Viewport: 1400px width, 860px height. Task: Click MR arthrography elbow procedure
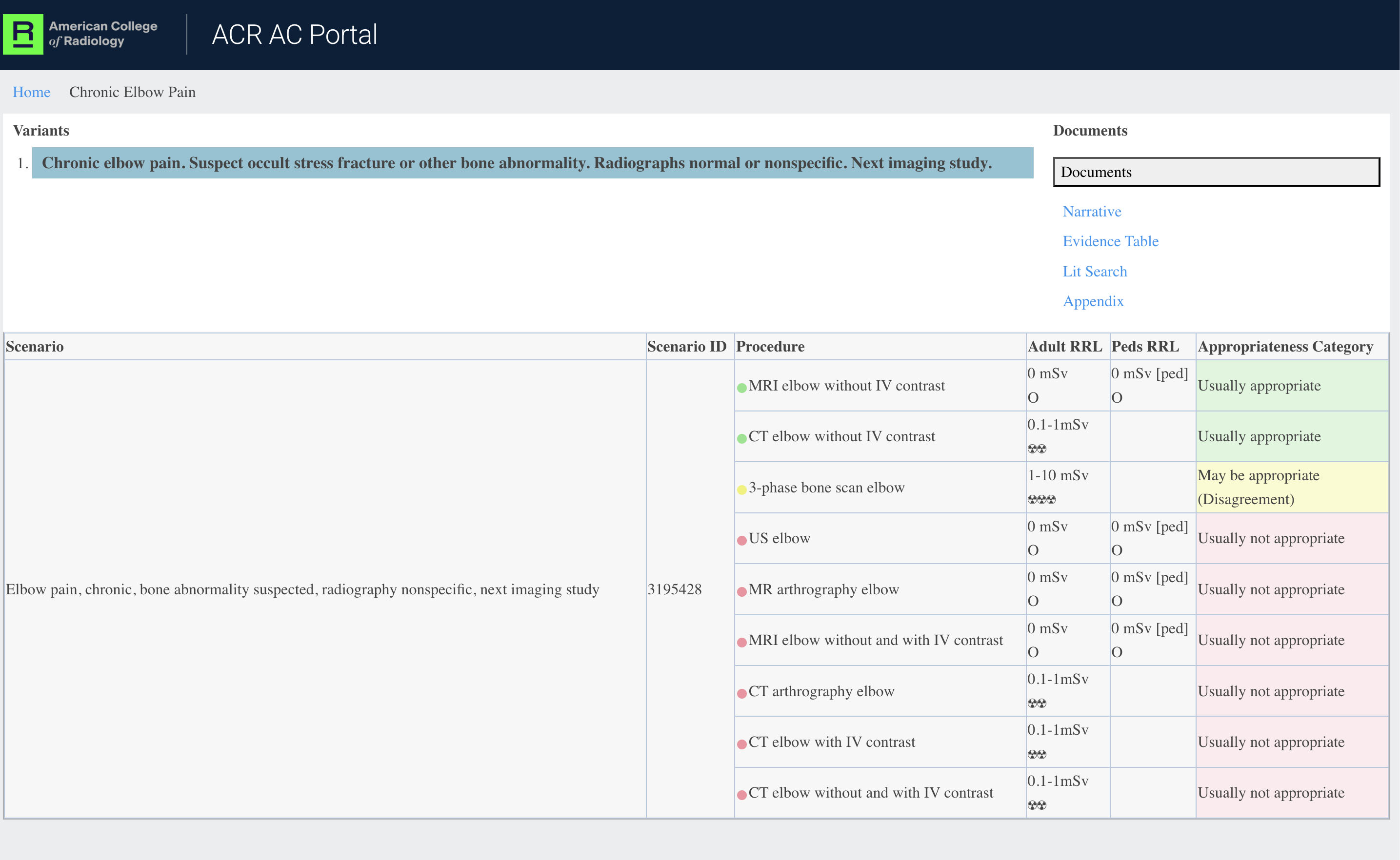click(823, 589)
